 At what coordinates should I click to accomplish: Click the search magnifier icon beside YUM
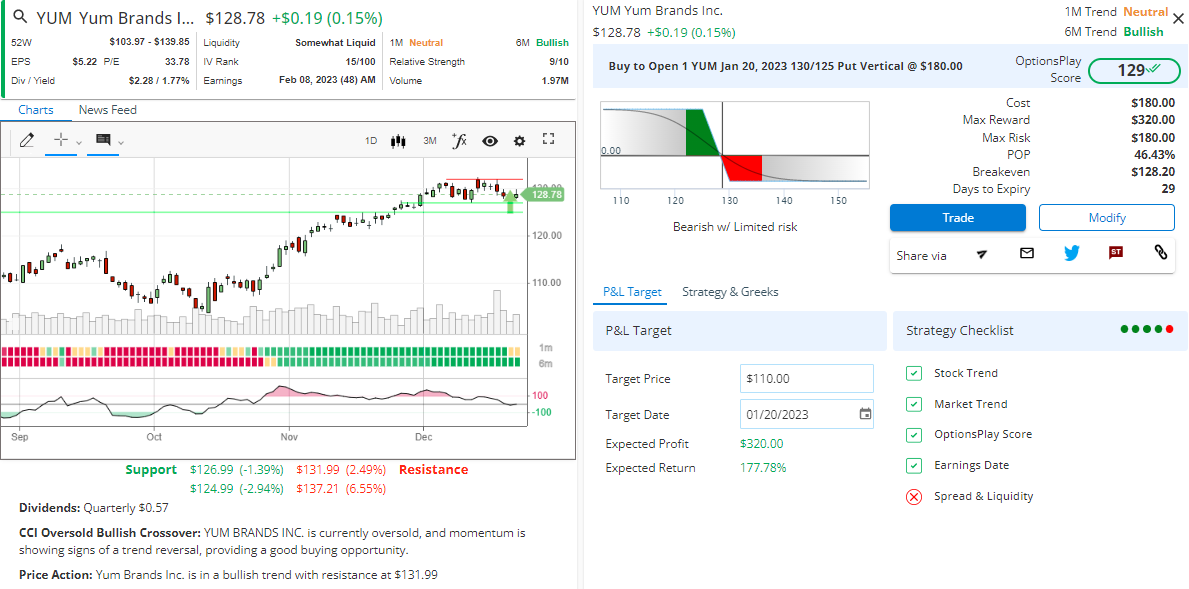pos(20,17)
